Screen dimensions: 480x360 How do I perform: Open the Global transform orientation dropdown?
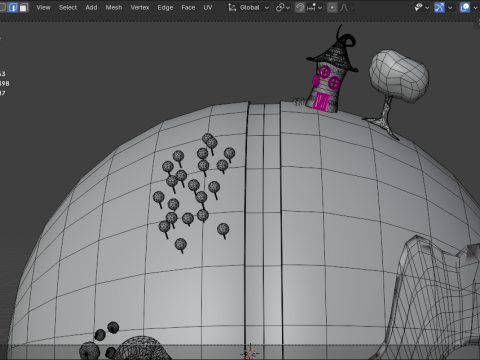pos(248,7)
